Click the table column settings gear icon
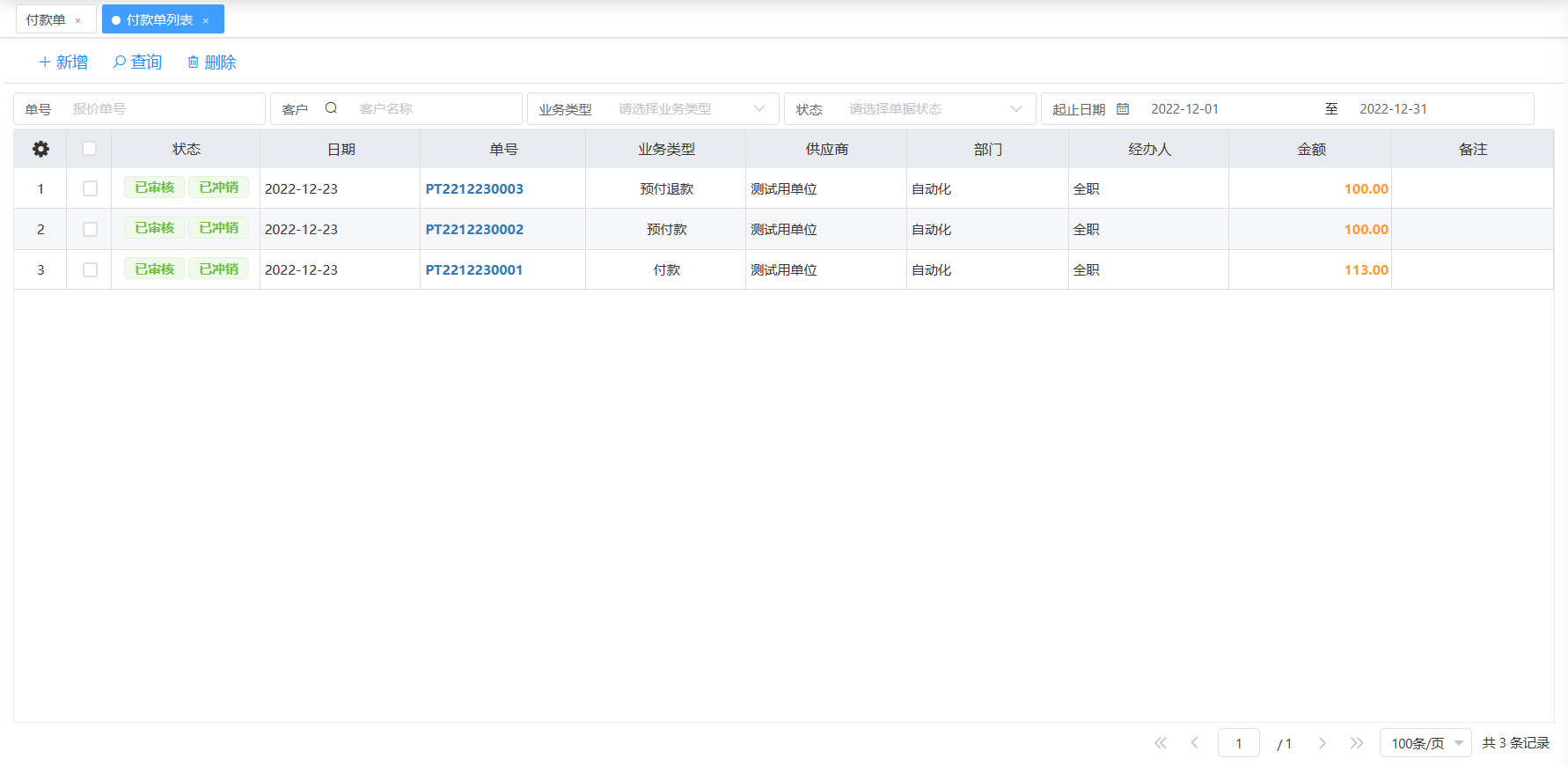Screen dimensions: 1568x766 click(40, 149)
